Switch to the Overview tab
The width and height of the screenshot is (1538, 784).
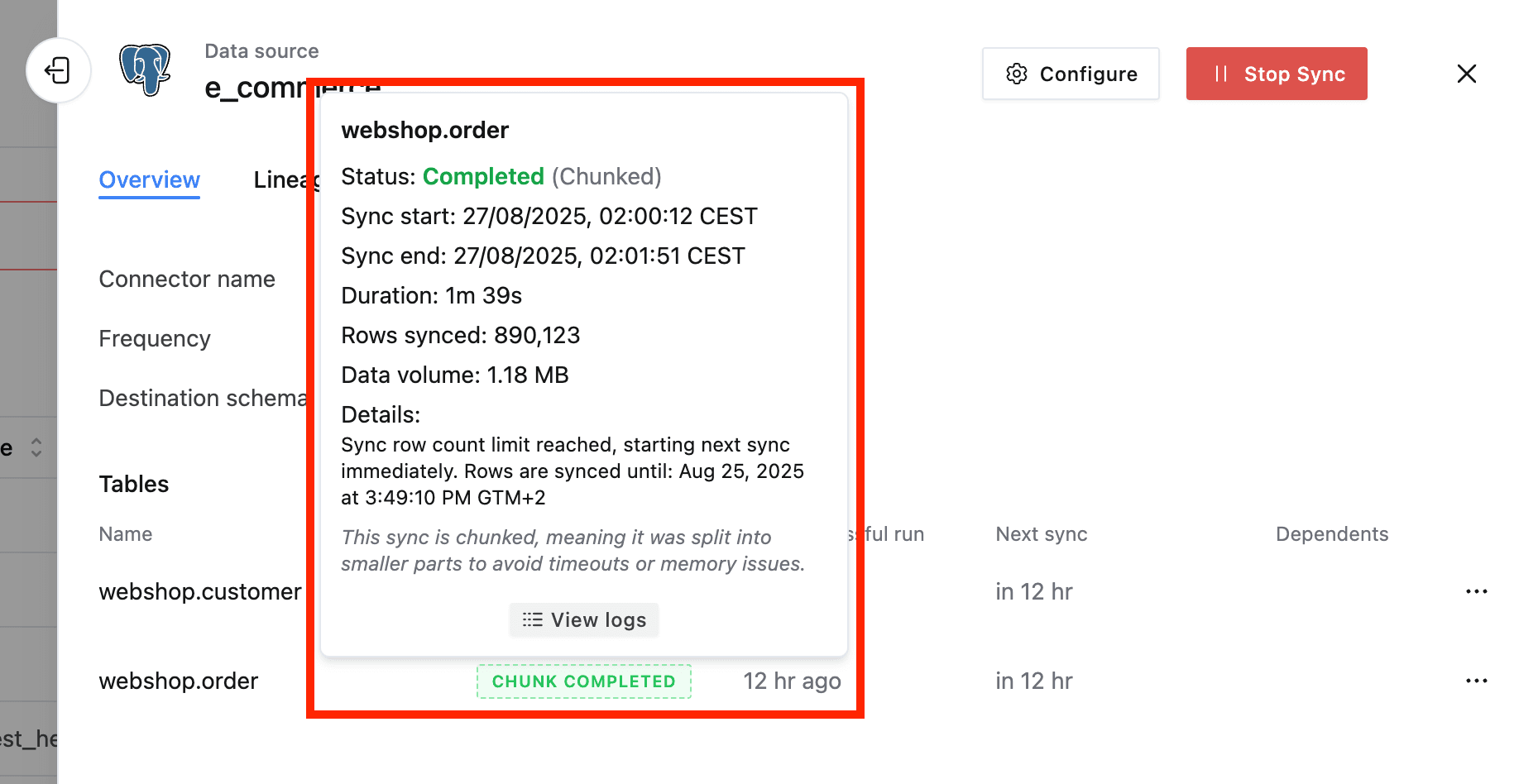coord(150,179)
